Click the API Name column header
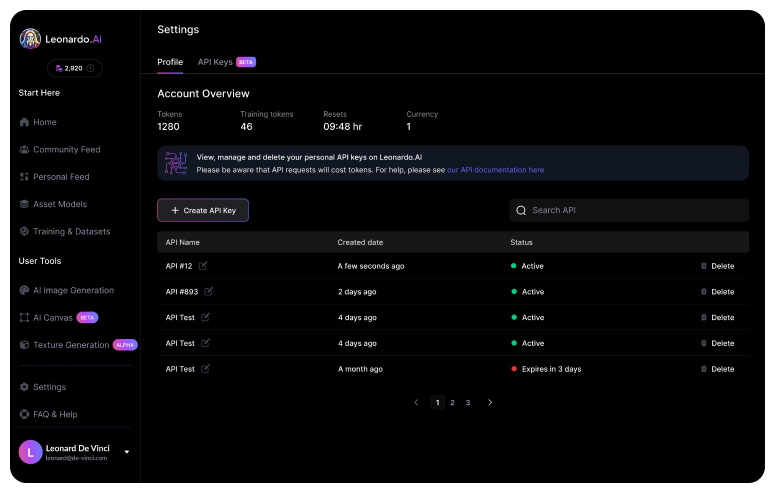The height and width of the screenshot is (493, 775). coord(182,242)
